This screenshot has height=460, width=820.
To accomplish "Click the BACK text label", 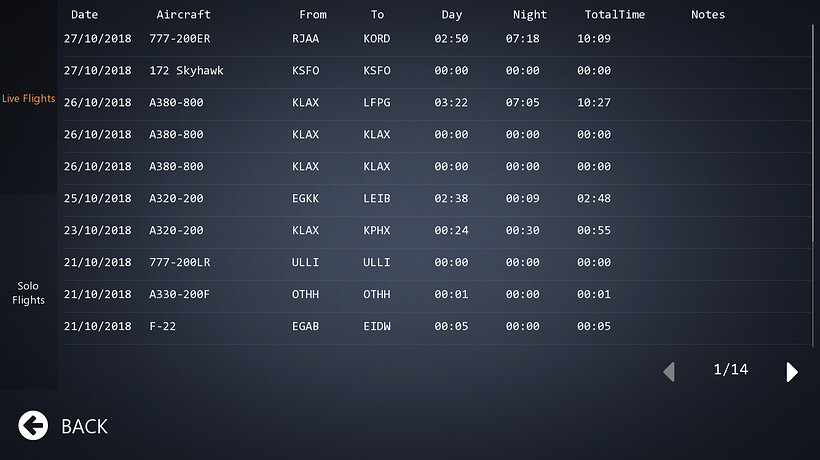I will tap(84, 427).
